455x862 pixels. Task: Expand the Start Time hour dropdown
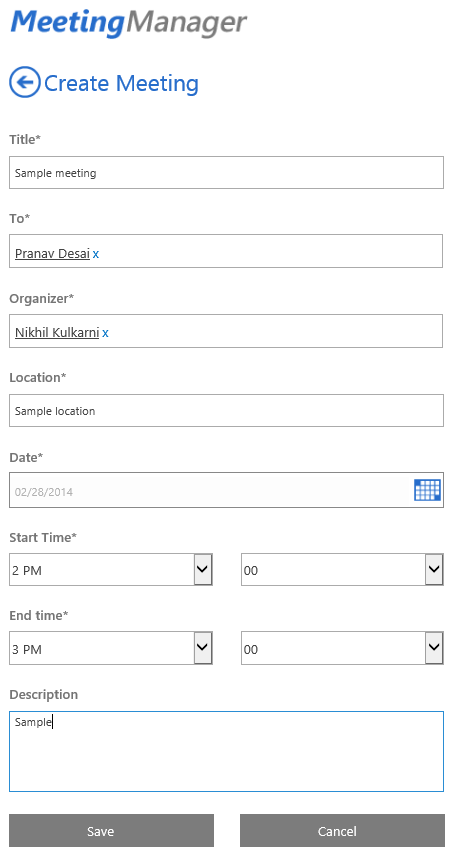[x=111, y=570]
